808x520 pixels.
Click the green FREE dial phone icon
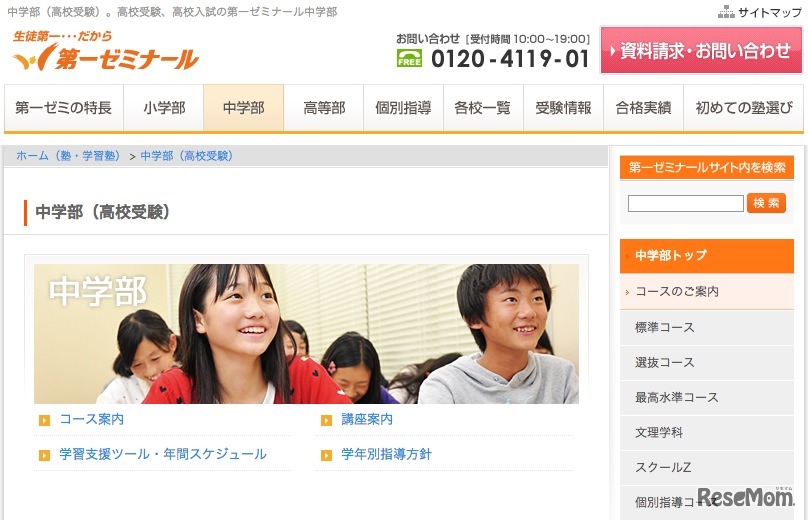410,58
